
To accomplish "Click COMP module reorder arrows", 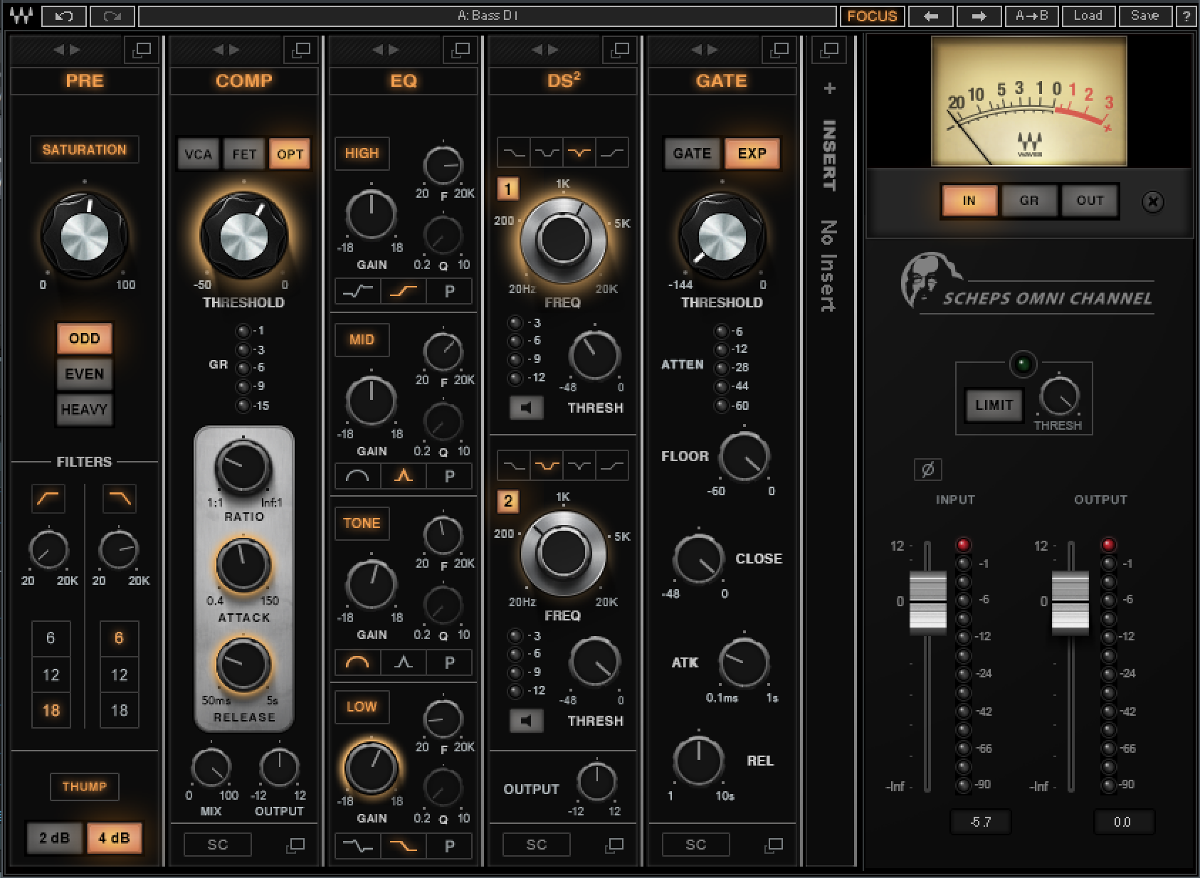I will point(226,49).
